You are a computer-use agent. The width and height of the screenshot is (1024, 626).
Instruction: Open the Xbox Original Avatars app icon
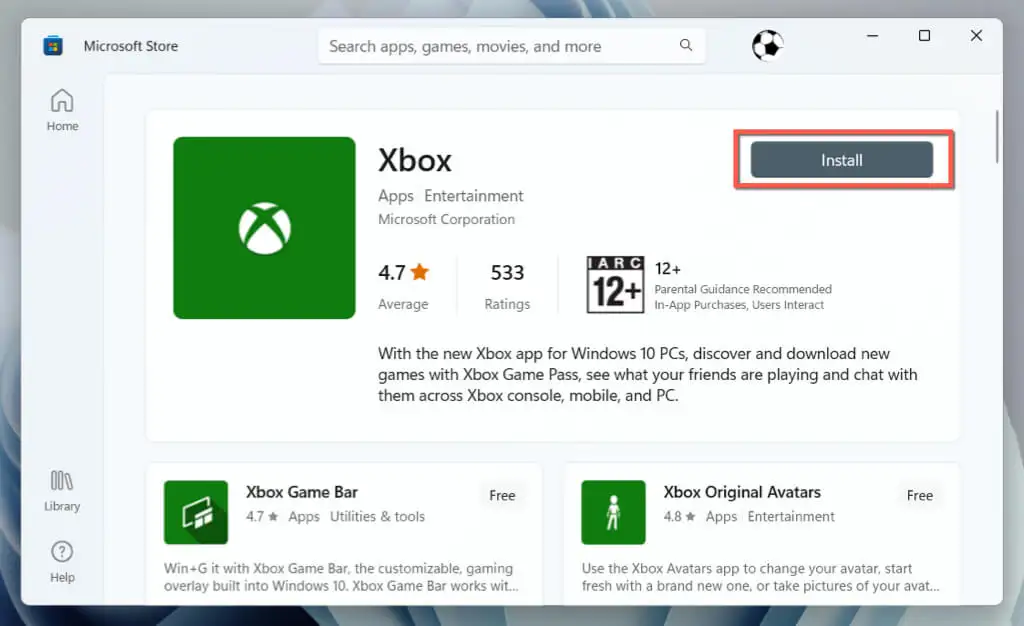[613, 512]
